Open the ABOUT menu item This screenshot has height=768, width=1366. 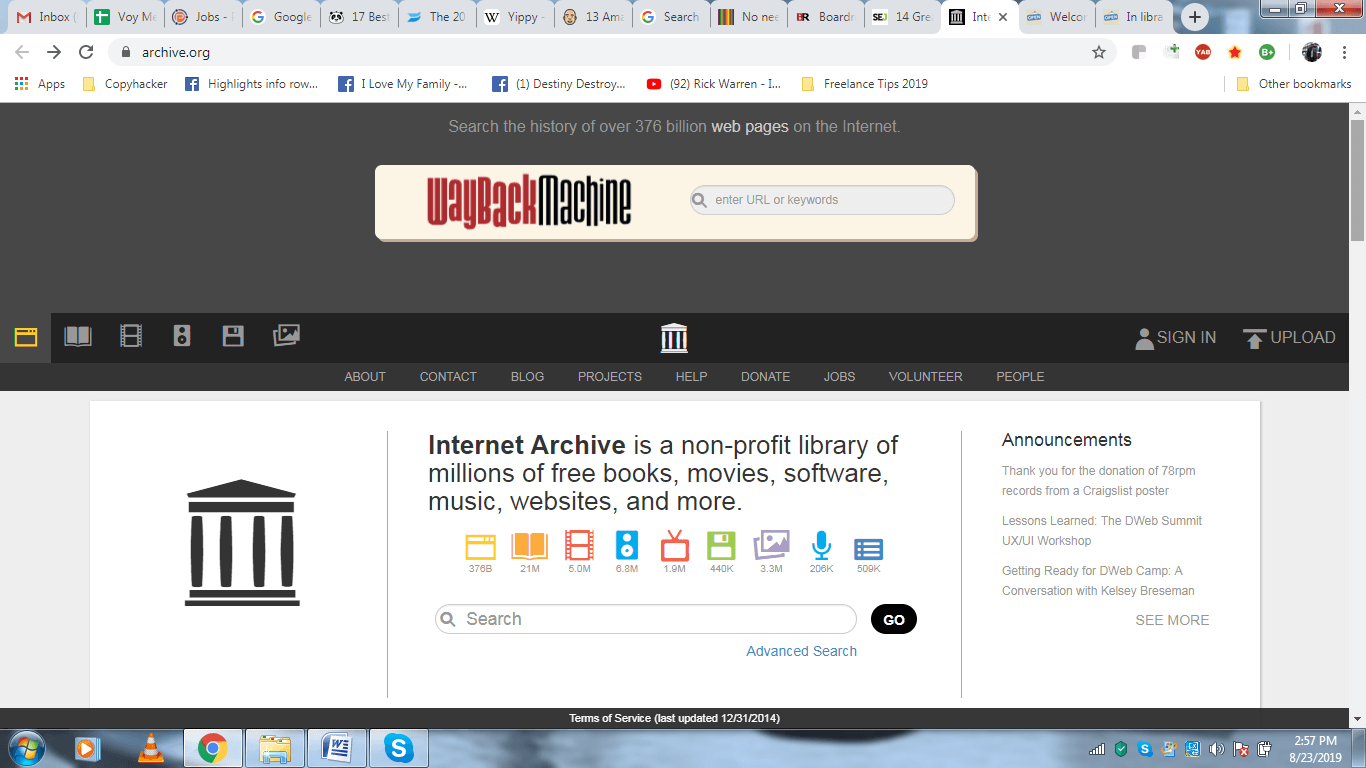365,377
